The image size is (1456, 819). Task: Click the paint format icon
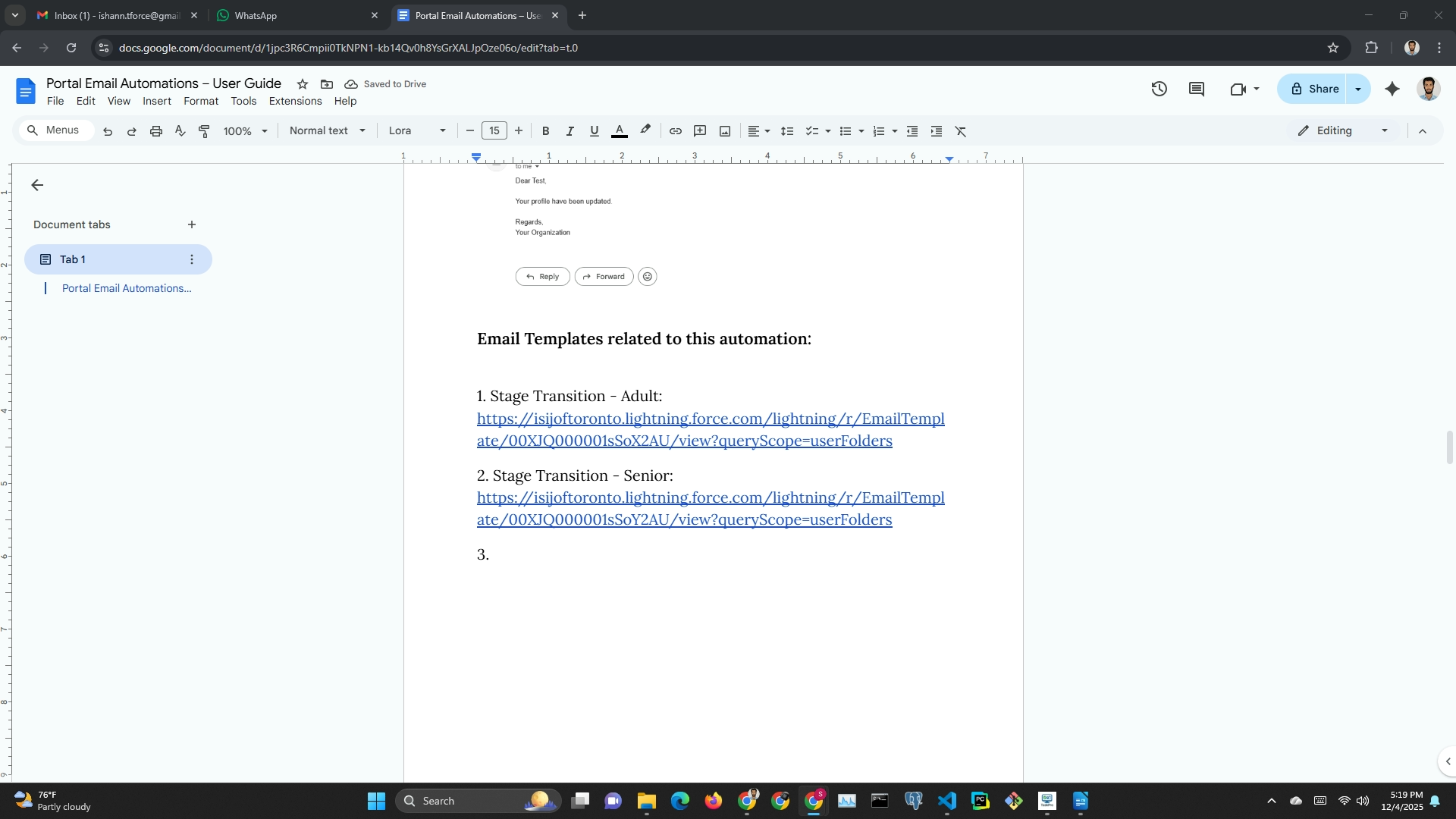click(204, 131)
